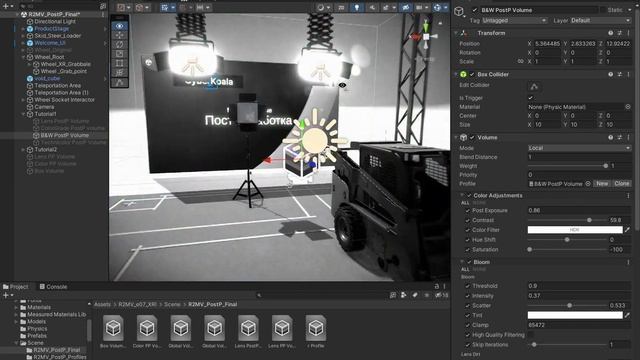Screen dimensions: 640x360
Task: Open the Volume Mode Local dropdown
Action: [x=579, y=148]
